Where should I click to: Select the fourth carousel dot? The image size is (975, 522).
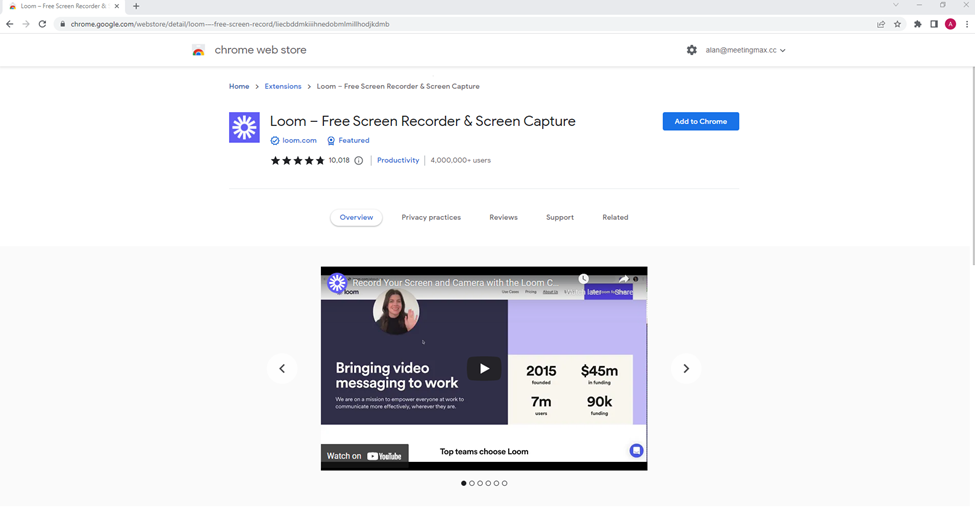click(488, 483)
